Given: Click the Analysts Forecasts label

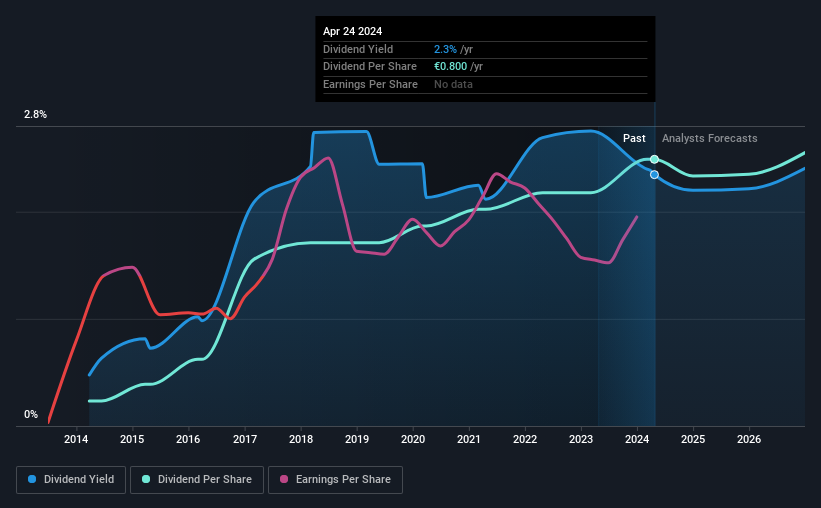Looking at the screenshot, I should pos(709,138).
